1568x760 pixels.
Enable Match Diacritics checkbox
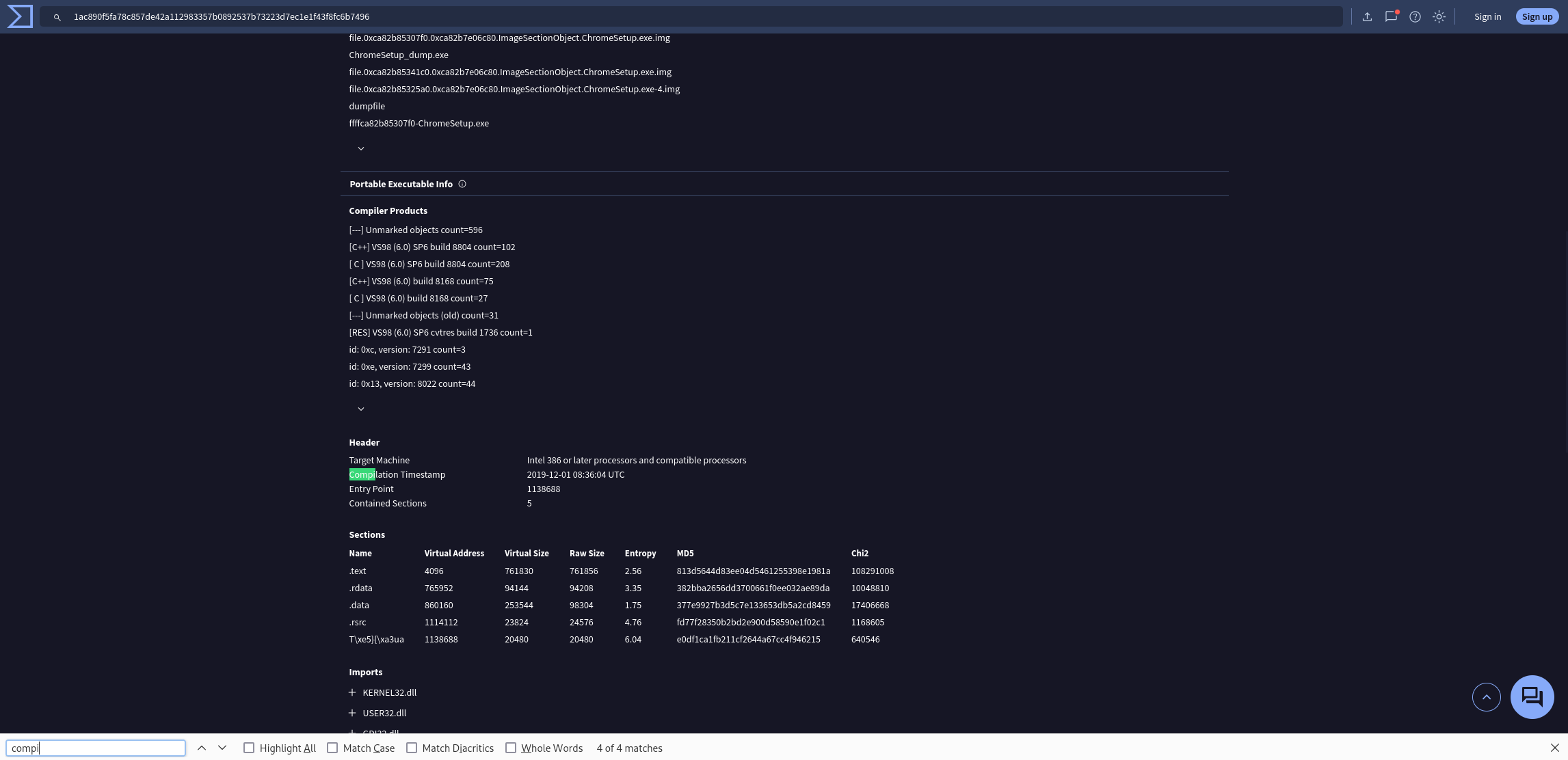pyautogui.click(x=412, y=748)
